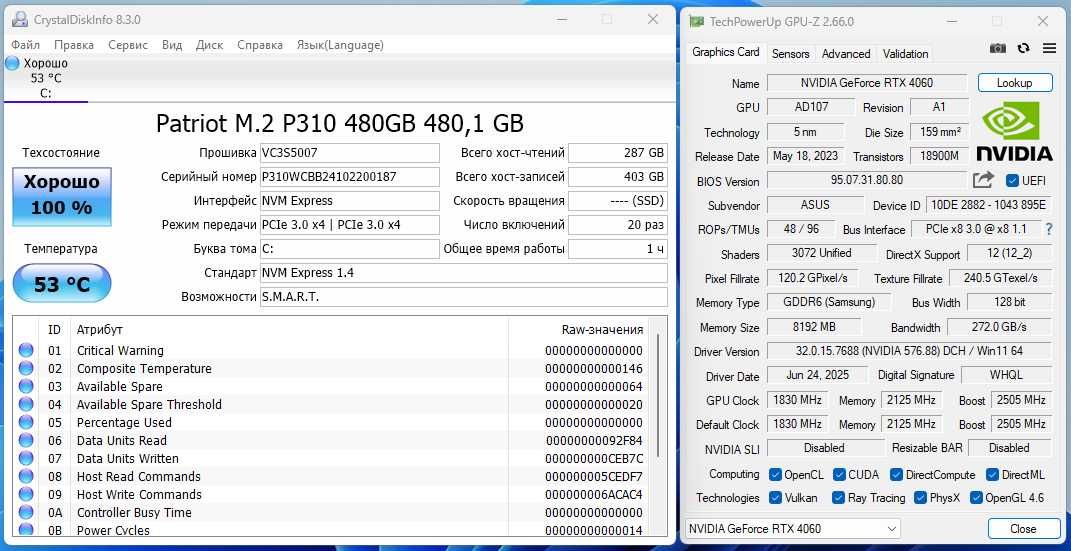Click the GPU-Z screenshot camera icon
This screenshot has width=1071, height=551.
click(x=998, y=48)
